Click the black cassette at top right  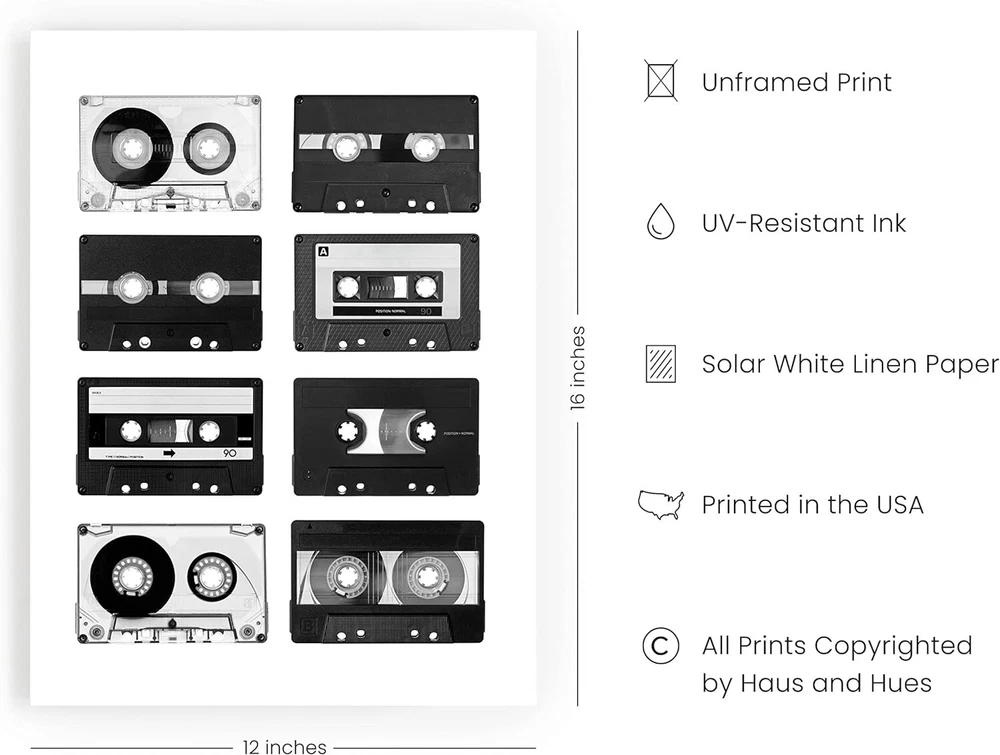[386, 153]
